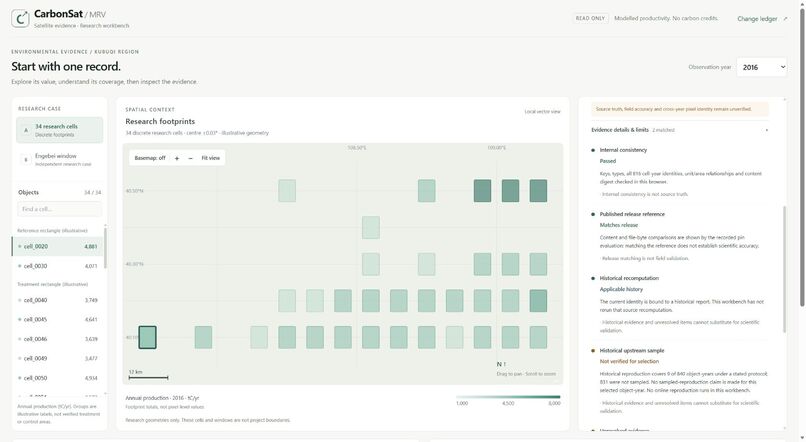Select cell_0040 in the objects list
Image resolution: width=806 pixels, height=442 pixels.
coord(58,300)
